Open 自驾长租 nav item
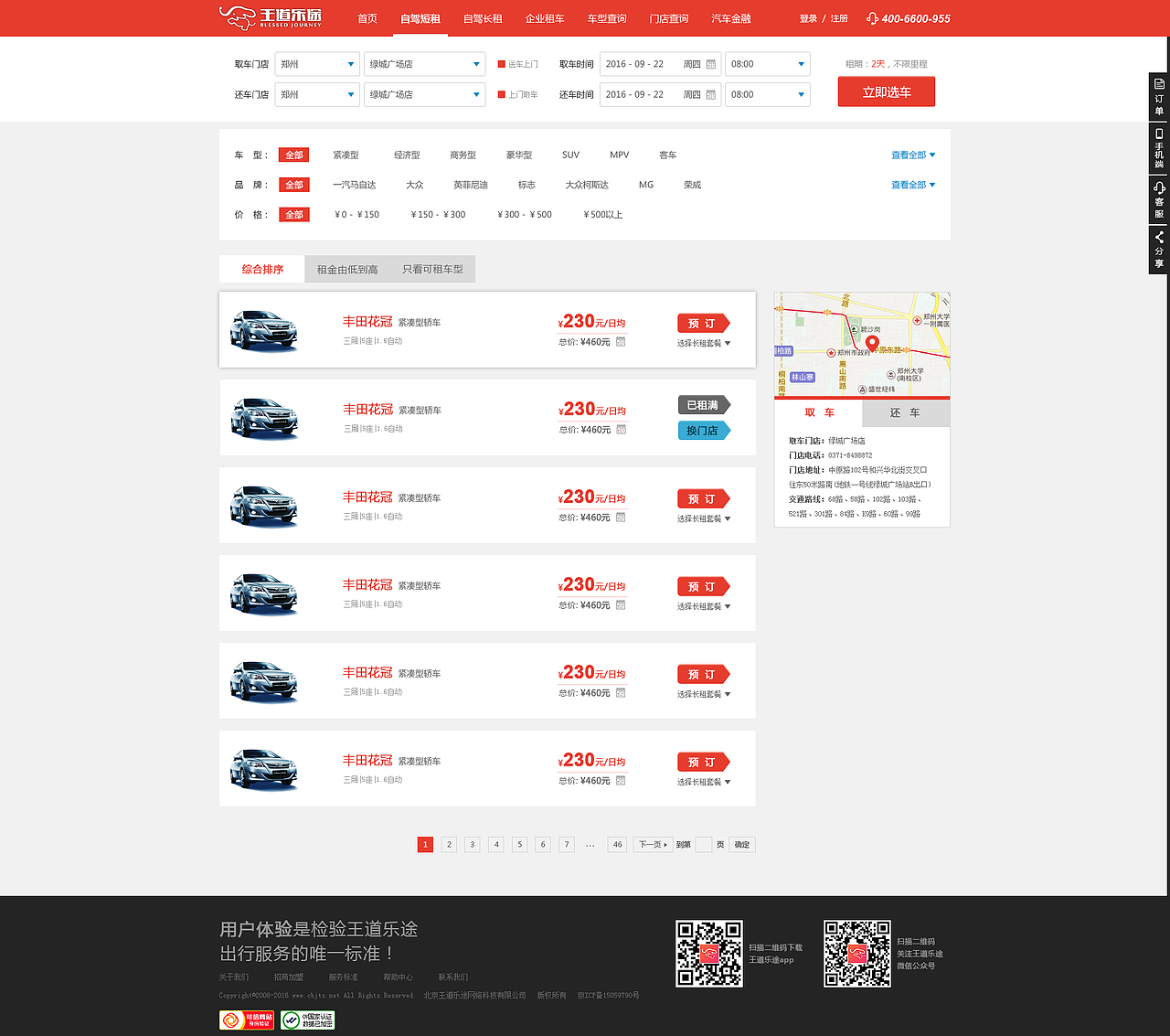 (x=483, y=18)
